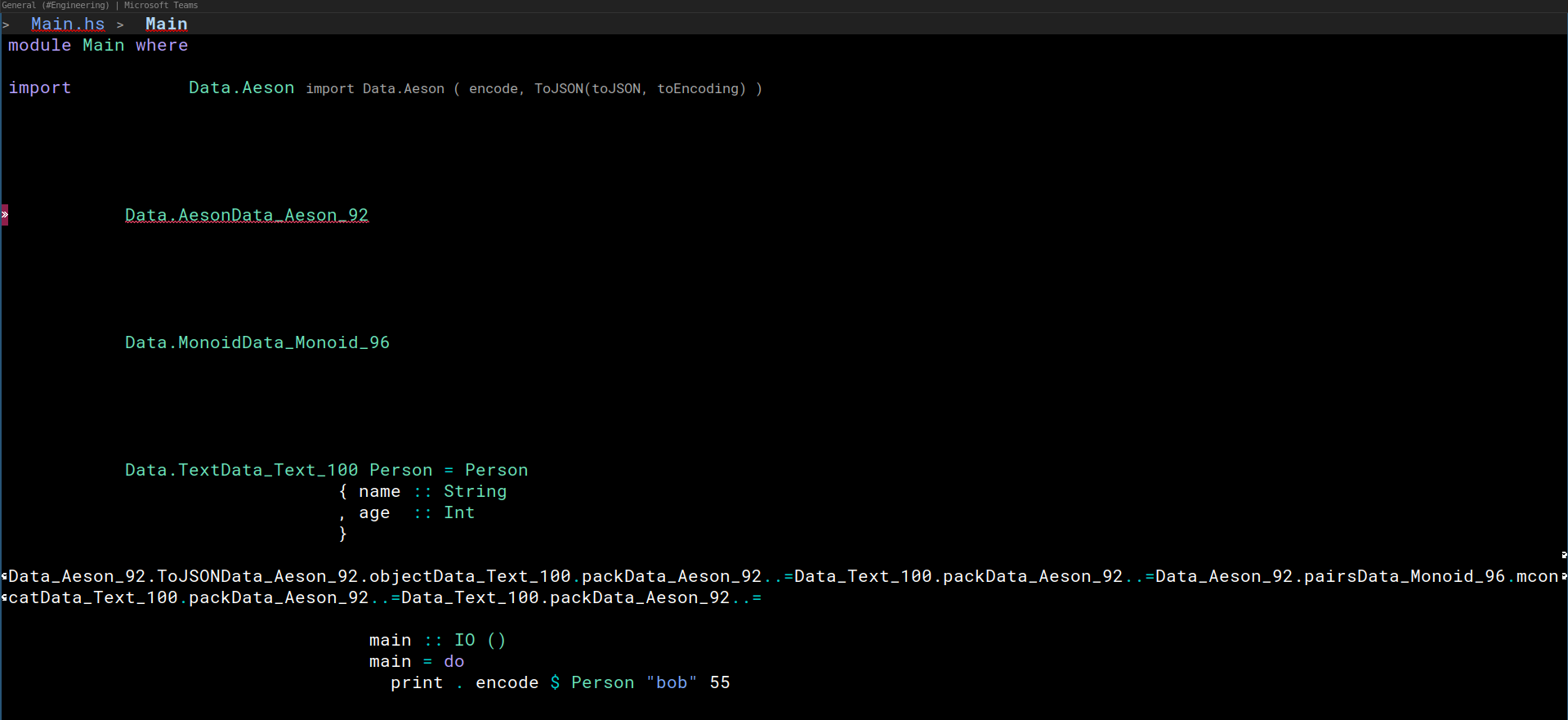Click the Data.MonoidData_Monoid_96 text
This screenshot has height=720, width=1568.
(x=257, y=343)
